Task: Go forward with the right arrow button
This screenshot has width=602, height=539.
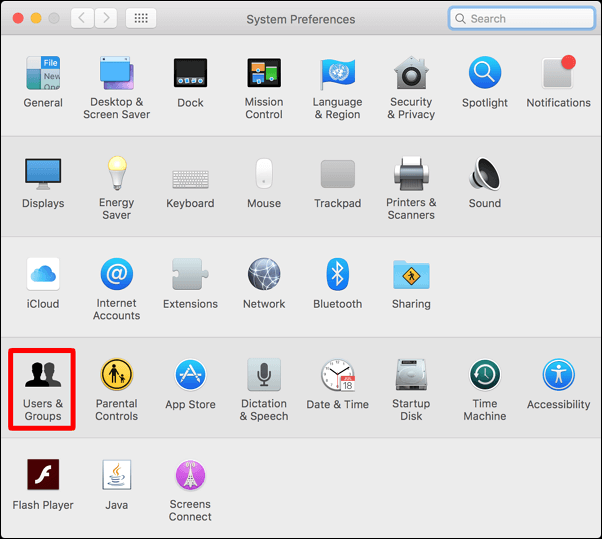Action: tap(106, 18)
